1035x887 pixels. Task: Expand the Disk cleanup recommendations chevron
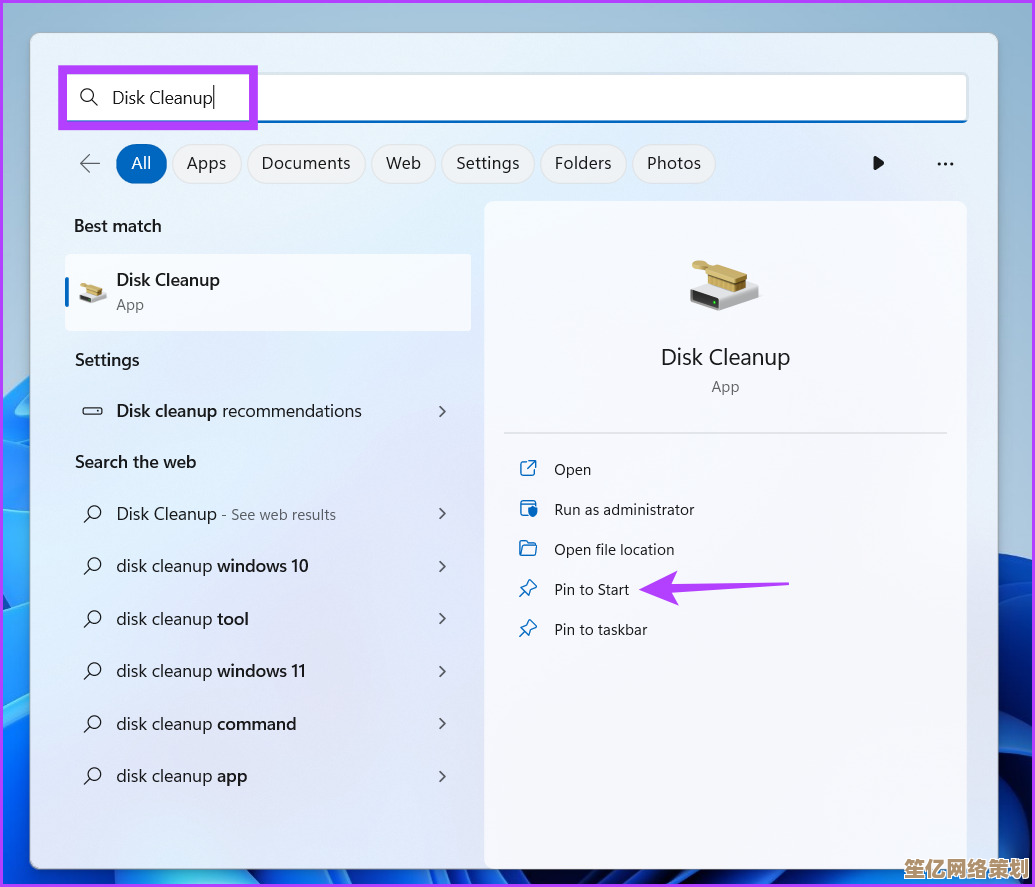442,411
